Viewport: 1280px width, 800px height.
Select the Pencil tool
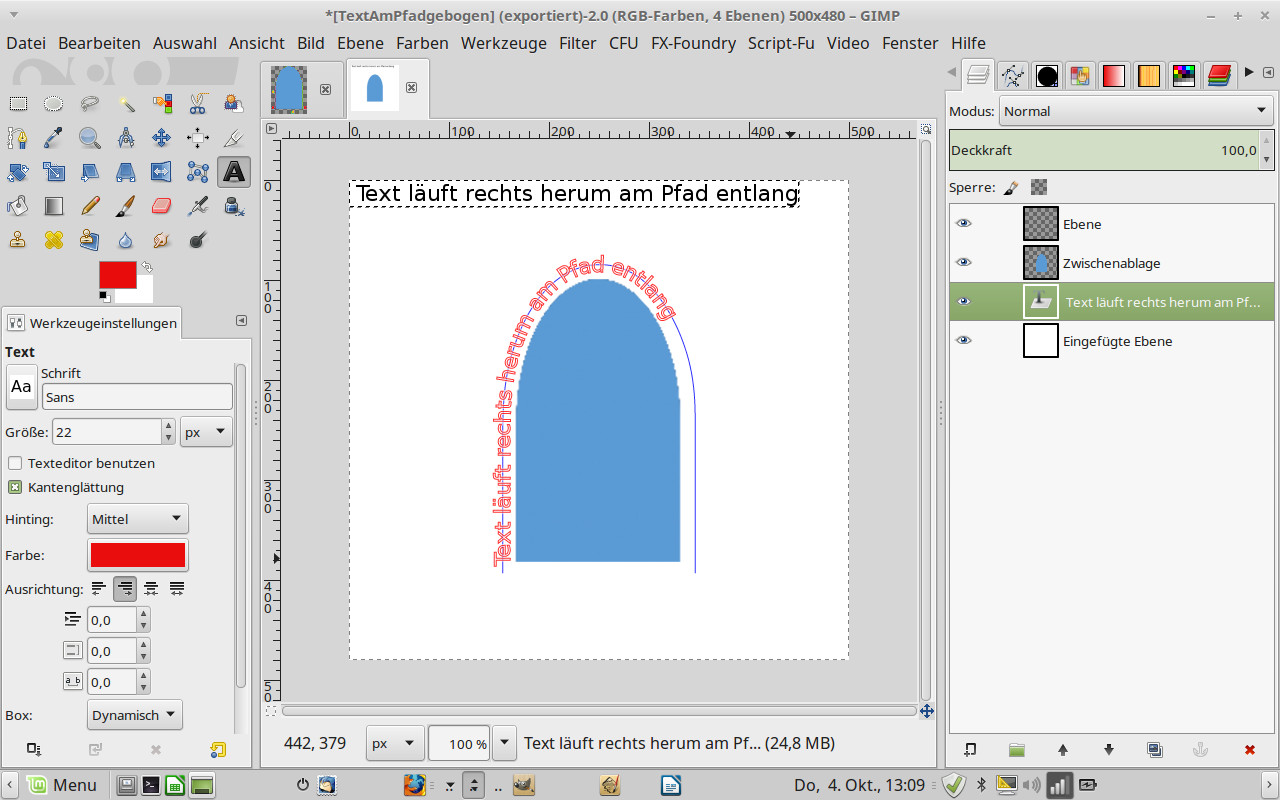(90, 206)
